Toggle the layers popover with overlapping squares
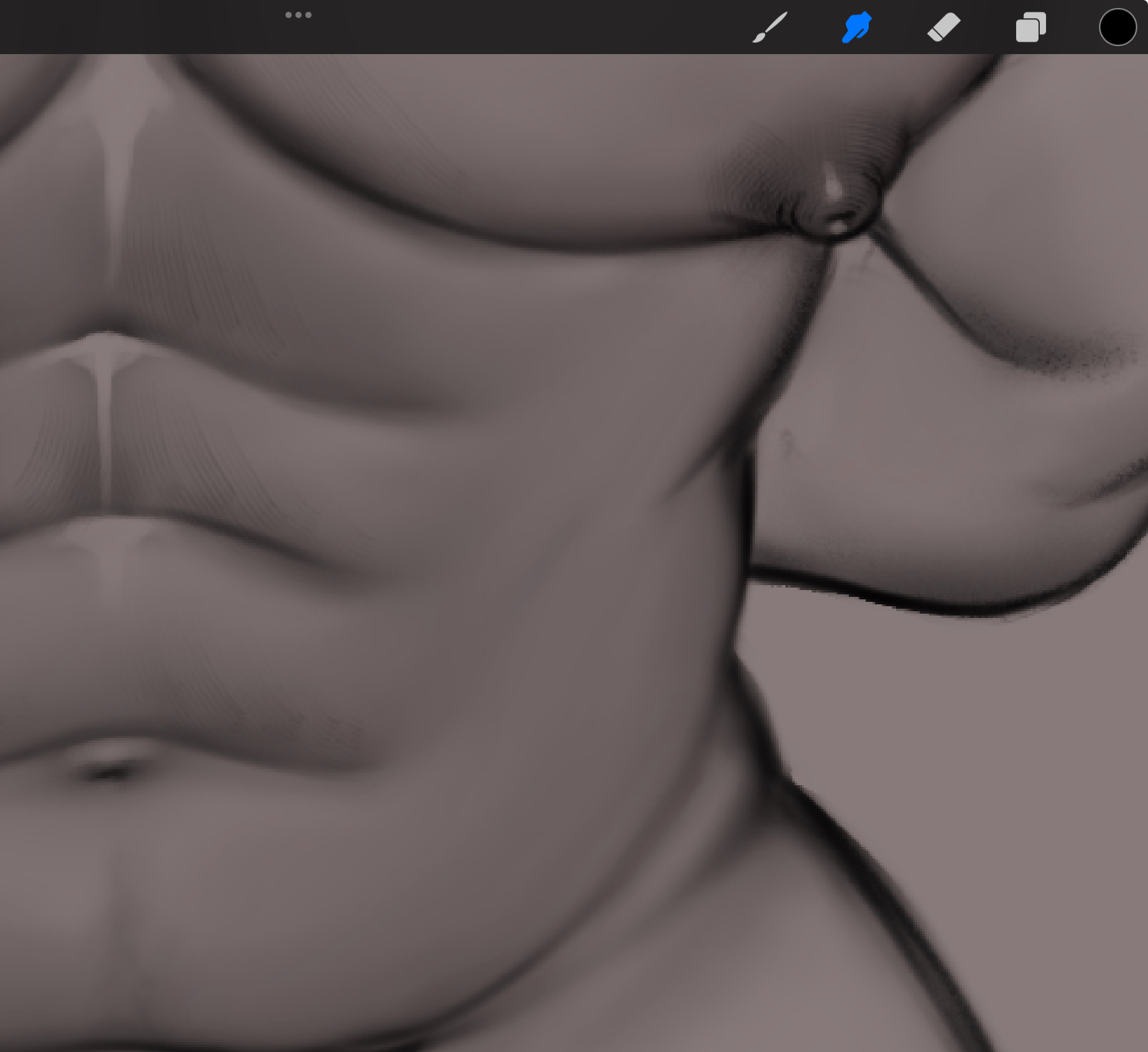1148x1052 pixels. 1030,27
